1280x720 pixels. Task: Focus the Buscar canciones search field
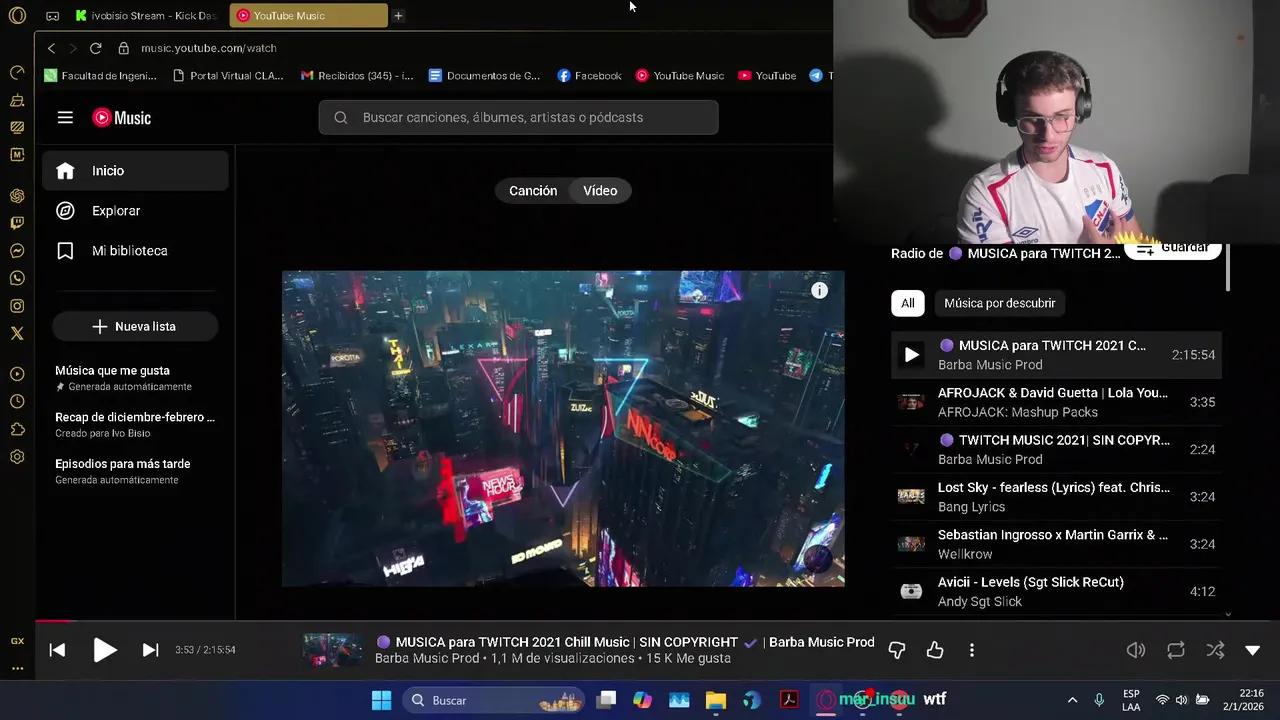tap(518, 117)
